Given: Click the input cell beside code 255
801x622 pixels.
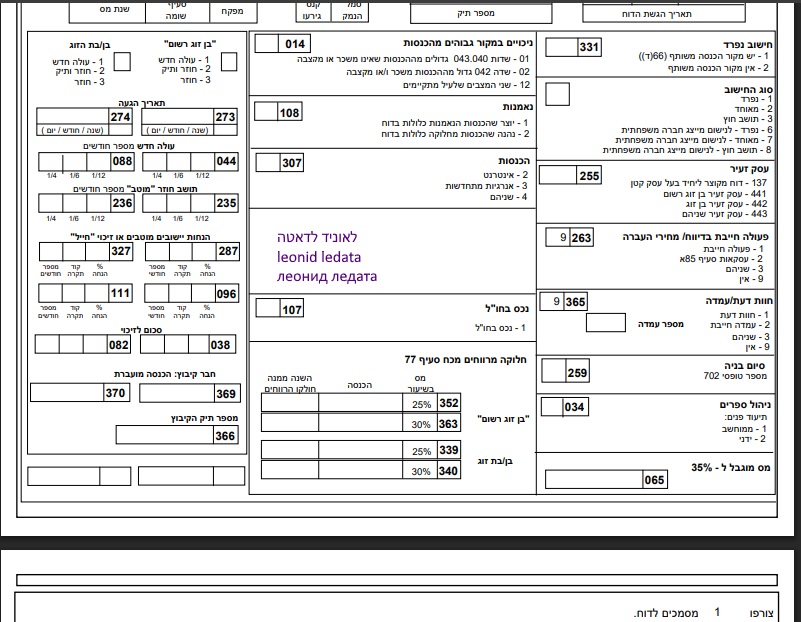Looking at the screenshot, I should click(558, 175).
